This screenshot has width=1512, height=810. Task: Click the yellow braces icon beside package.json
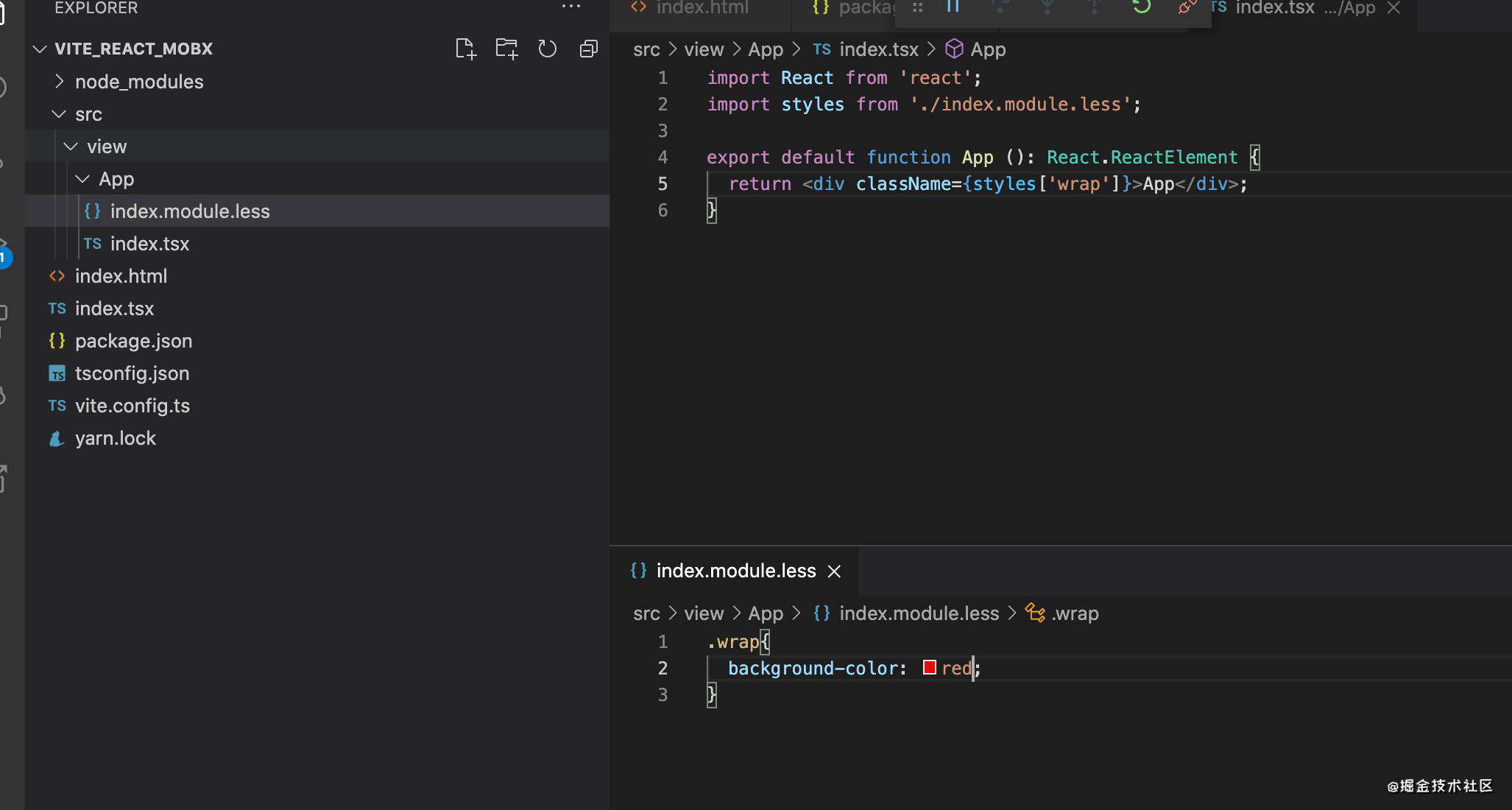(x=57, y=341)
